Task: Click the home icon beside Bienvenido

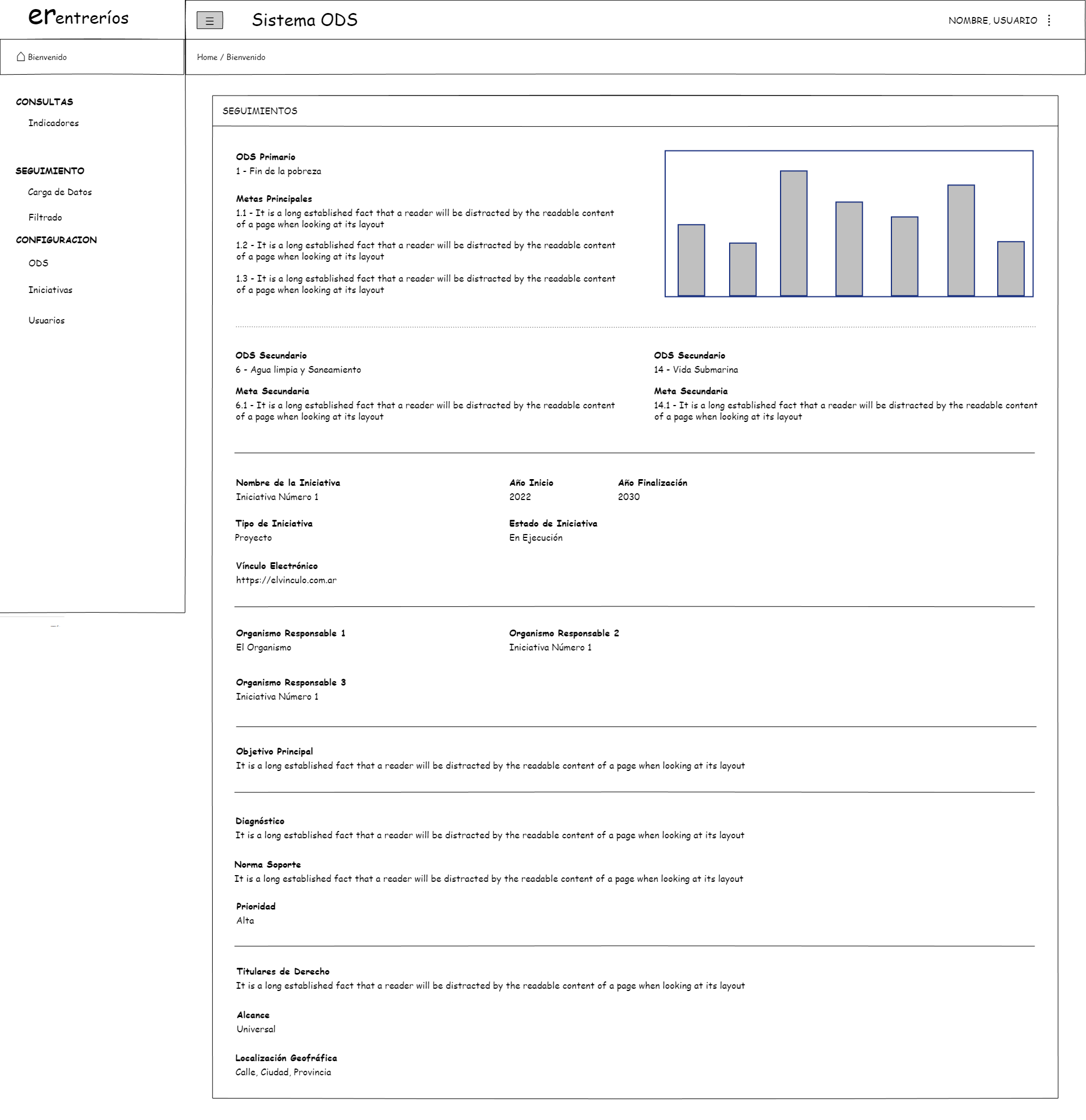Action: (21, 57)
